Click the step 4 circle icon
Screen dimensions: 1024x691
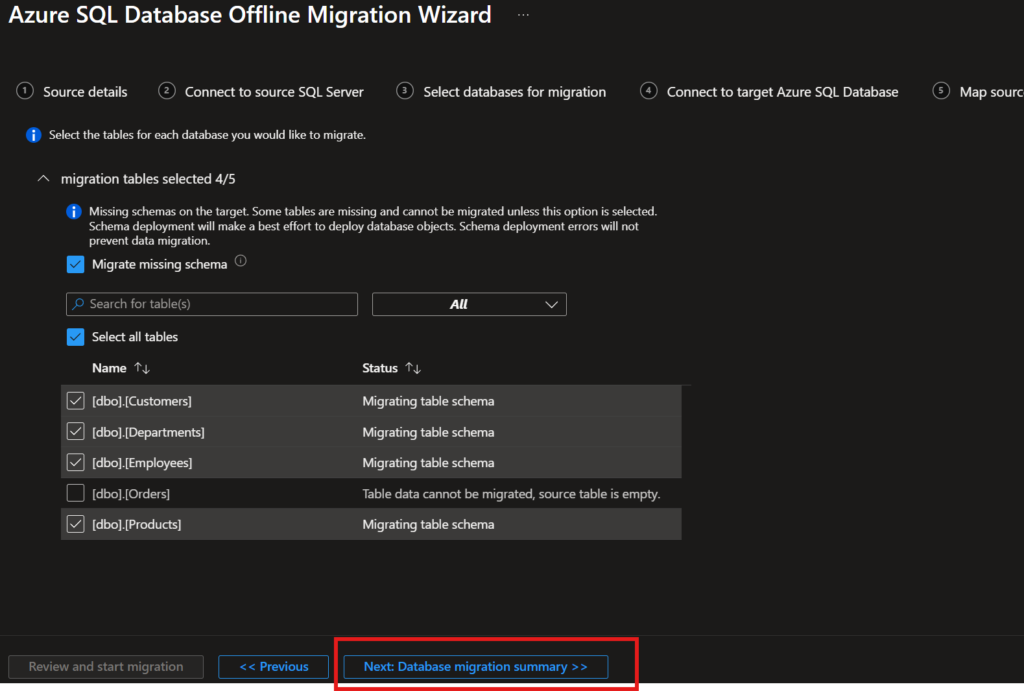pyautogui.click(x=649, y=91)
